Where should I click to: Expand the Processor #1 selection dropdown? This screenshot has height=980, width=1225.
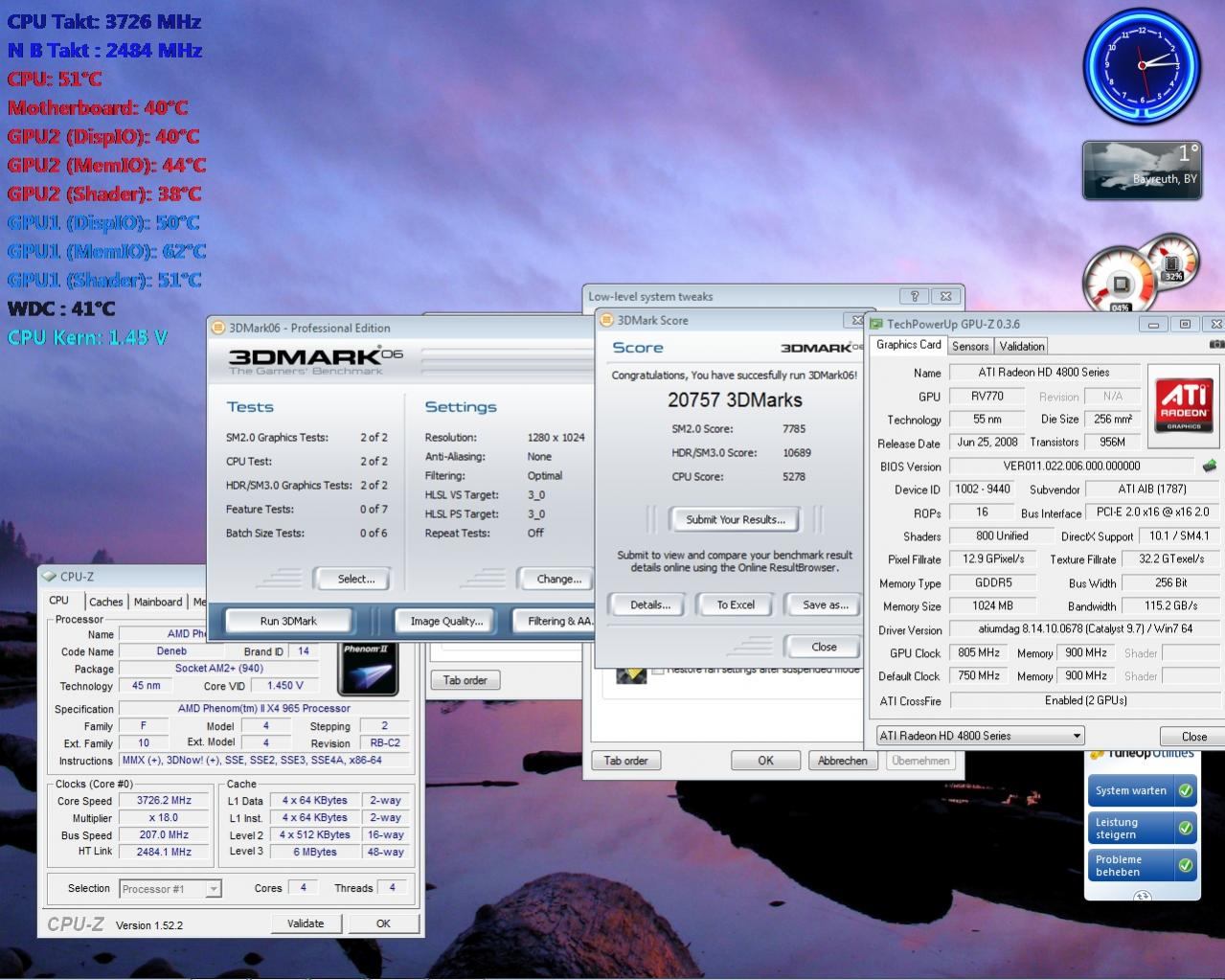[214, 889]
